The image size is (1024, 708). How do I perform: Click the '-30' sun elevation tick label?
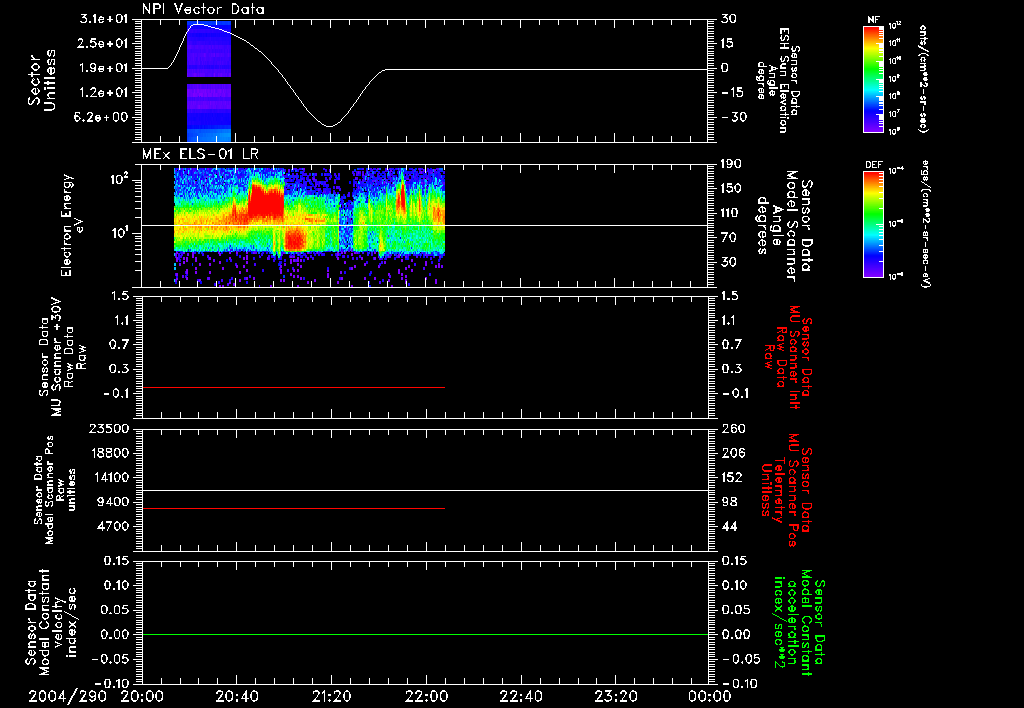734,118
